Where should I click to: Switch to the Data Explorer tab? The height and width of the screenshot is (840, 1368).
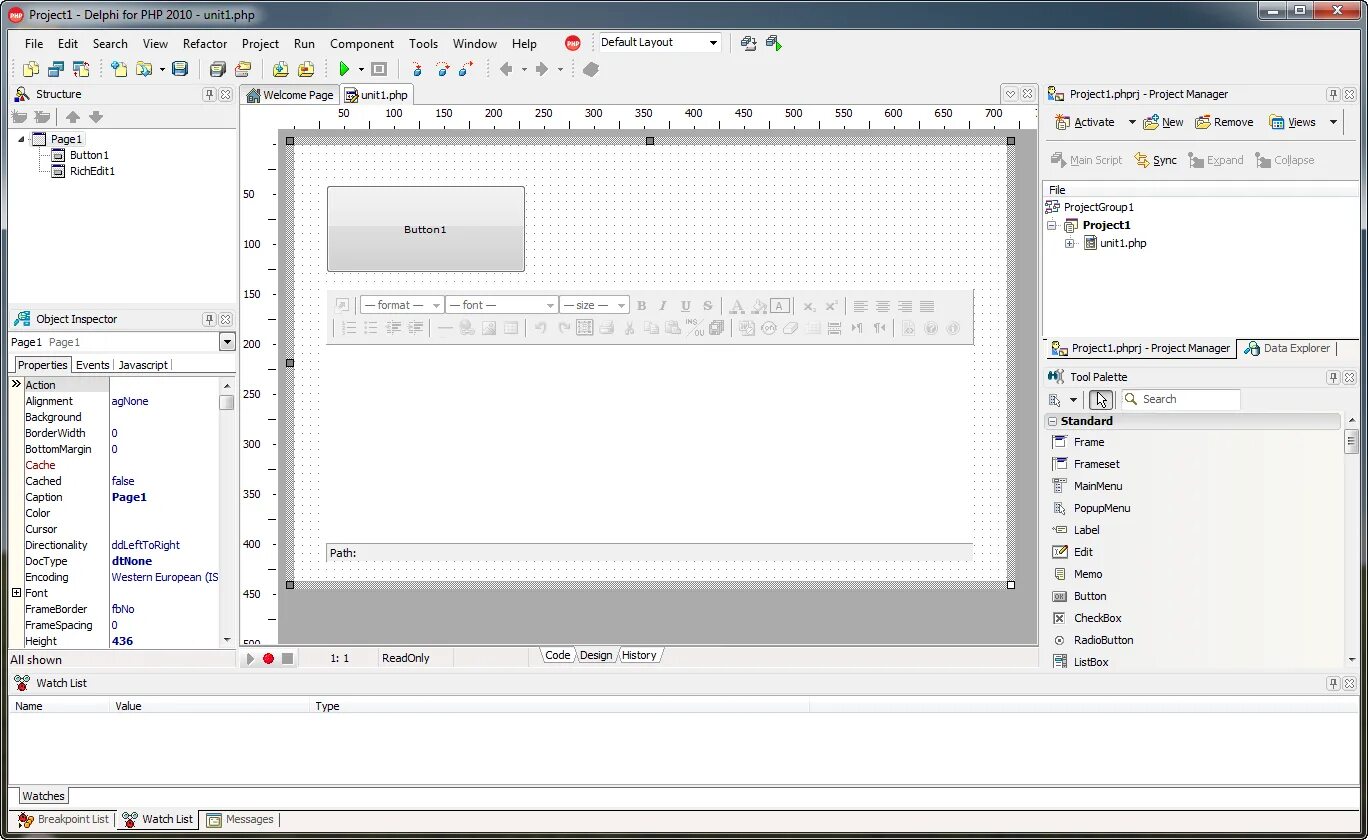(1288, 348)
